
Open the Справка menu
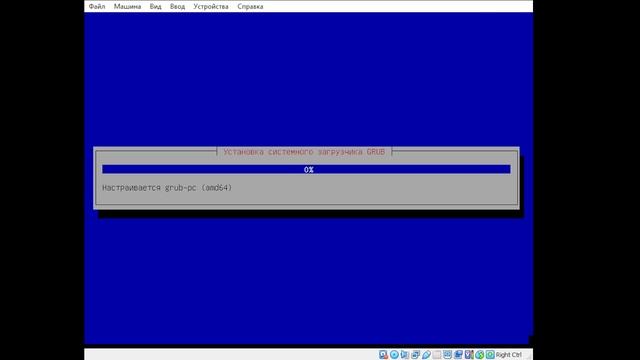pos(250,7)
